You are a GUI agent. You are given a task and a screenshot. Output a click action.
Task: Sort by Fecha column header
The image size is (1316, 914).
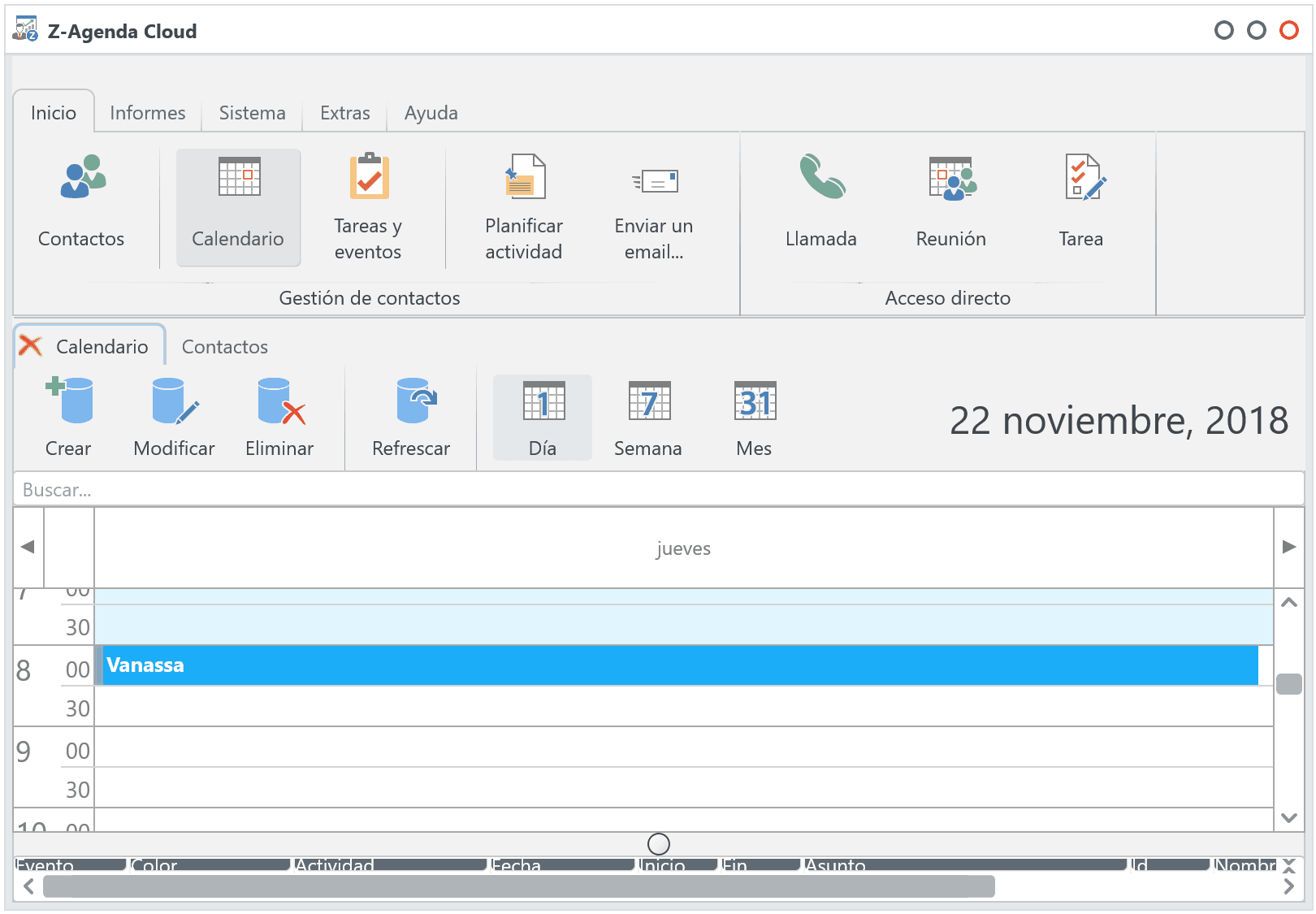(x=562, y=864)
